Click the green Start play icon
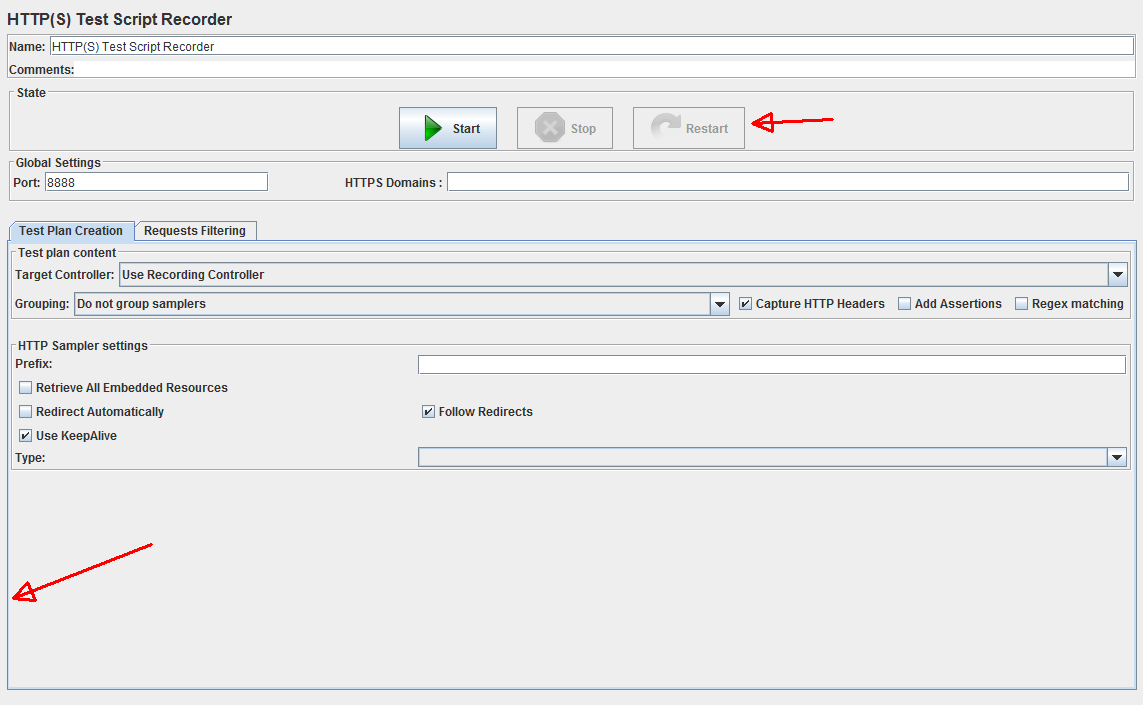 [432, 128]
